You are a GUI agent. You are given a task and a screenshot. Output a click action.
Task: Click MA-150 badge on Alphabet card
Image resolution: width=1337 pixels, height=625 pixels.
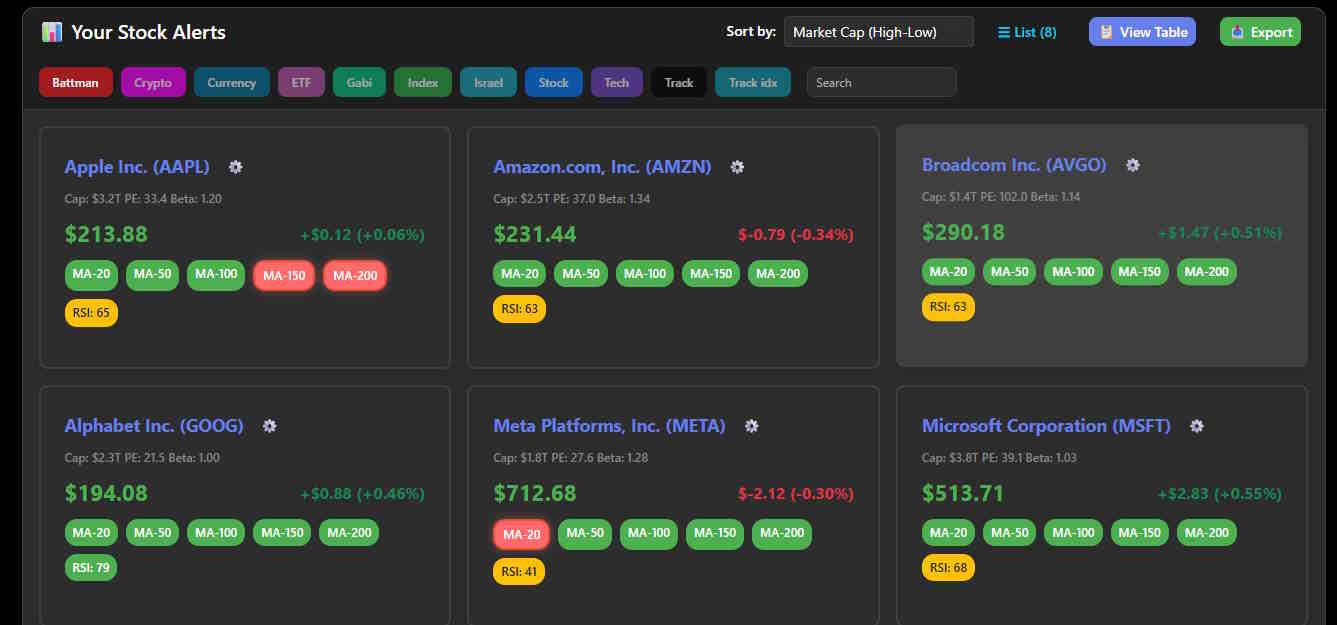282,533
